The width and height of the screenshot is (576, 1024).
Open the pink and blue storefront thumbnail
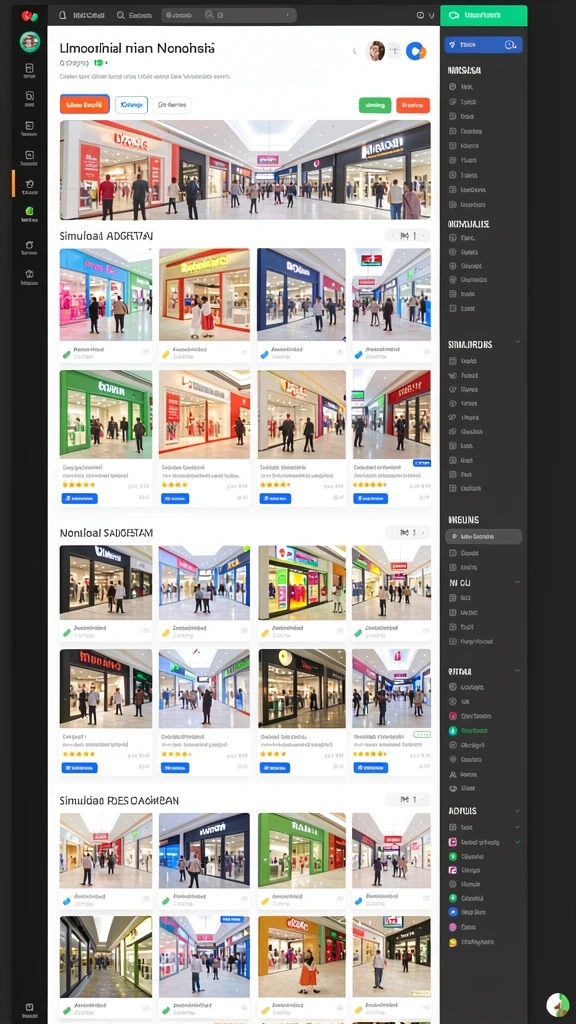(x=106, y=295)
